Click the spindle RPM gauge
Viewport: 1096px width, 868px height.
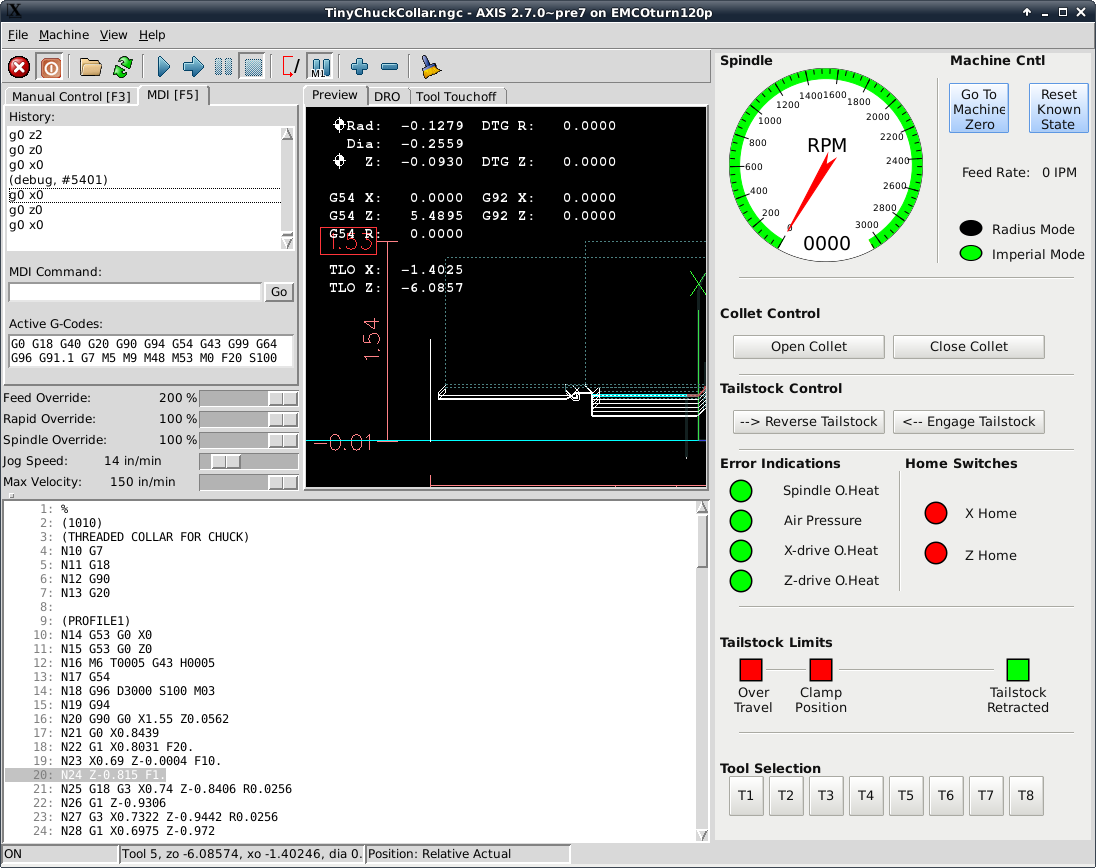826,165
